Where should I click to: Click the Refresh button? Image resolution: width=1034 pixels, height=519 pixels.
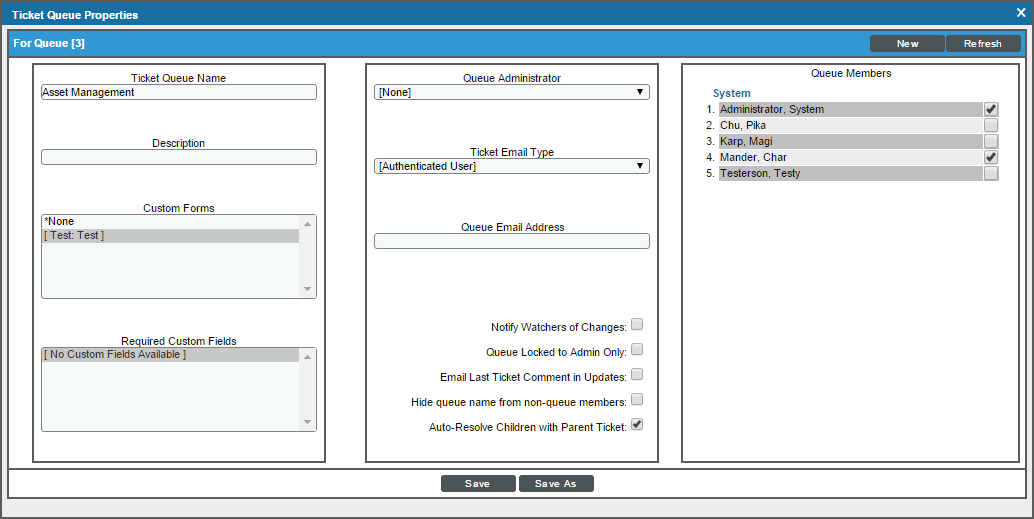pos(982,44)
